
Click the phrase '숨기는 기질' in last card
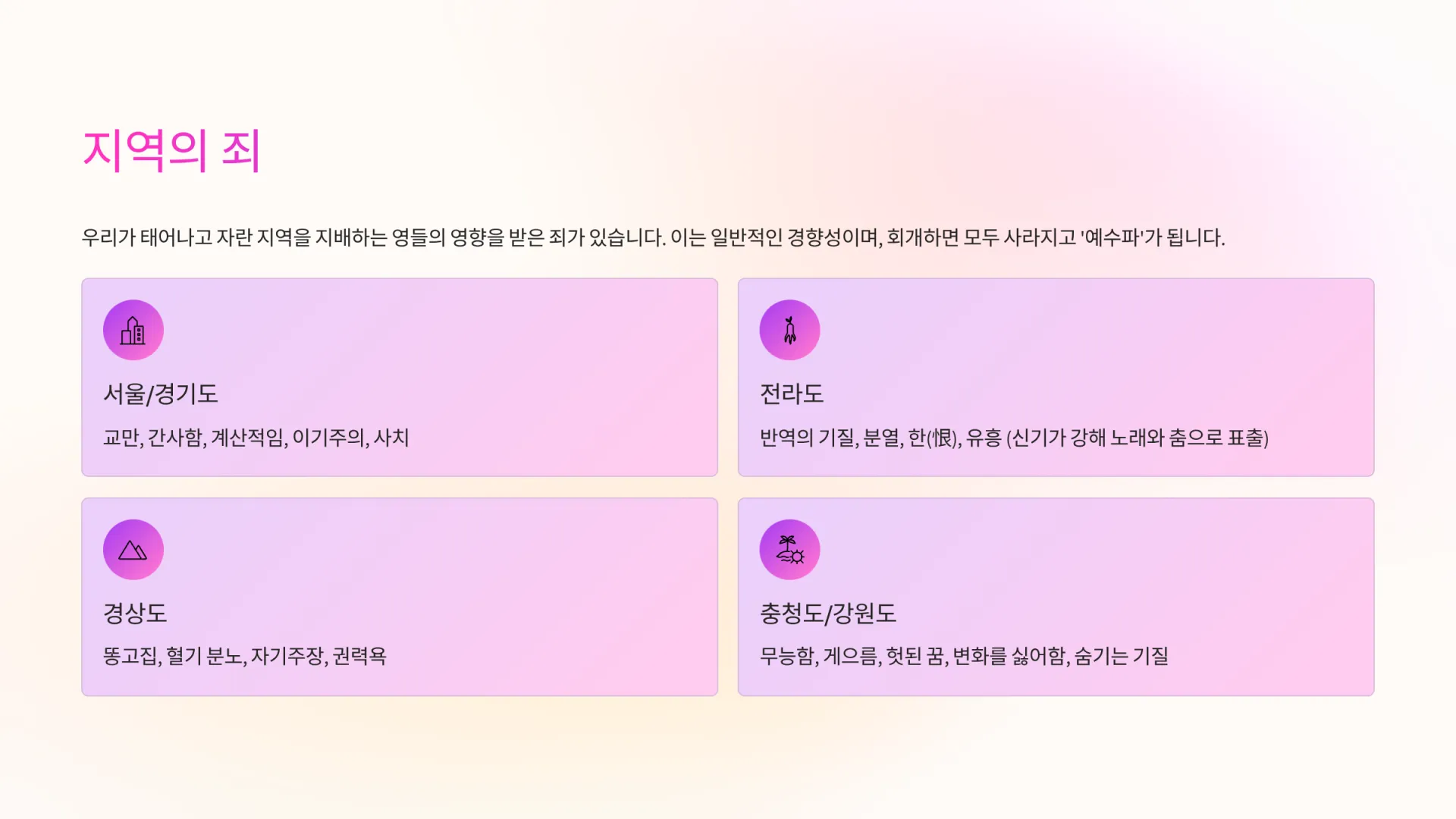coord(1121,656)
